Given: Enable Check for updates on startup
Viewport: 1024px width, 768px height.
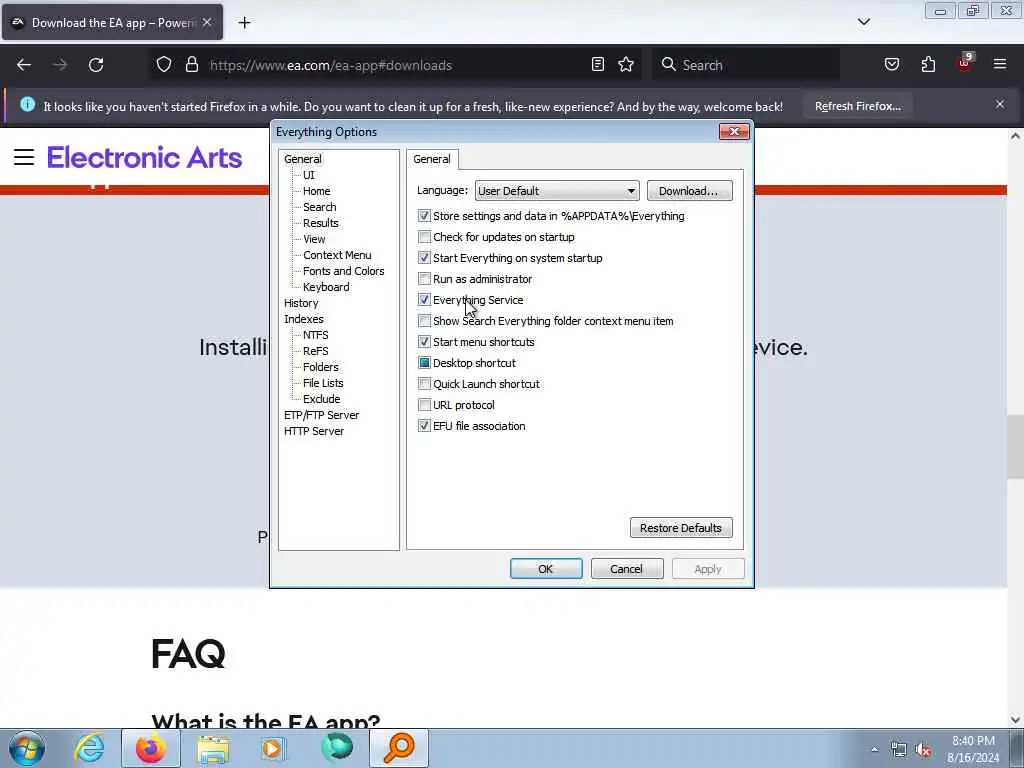Looking at the screenshot, I should (x=424, y=237).
